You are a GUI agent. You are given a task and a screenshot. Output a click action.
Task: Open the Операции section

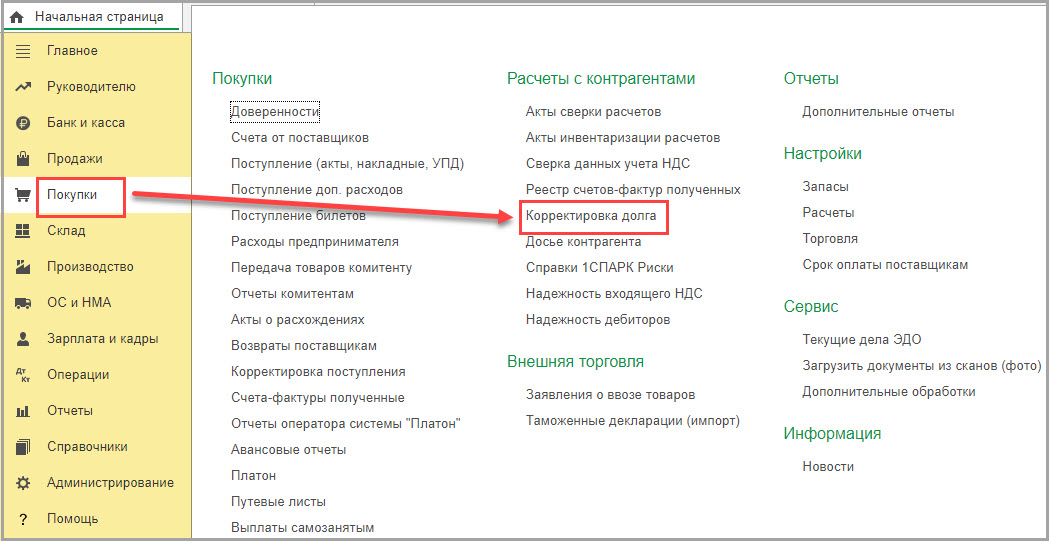tap(78, 375)
